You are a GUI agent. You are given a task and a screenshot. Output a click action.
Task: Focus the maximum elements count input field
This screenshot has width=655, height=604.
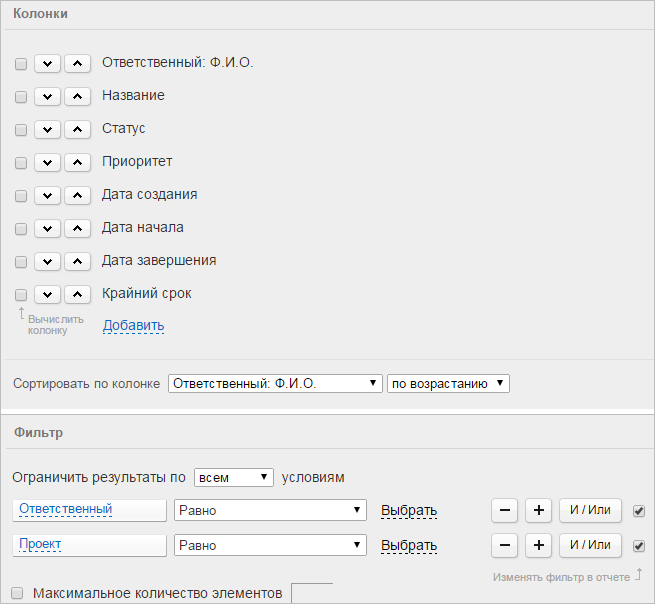[312, 593]
